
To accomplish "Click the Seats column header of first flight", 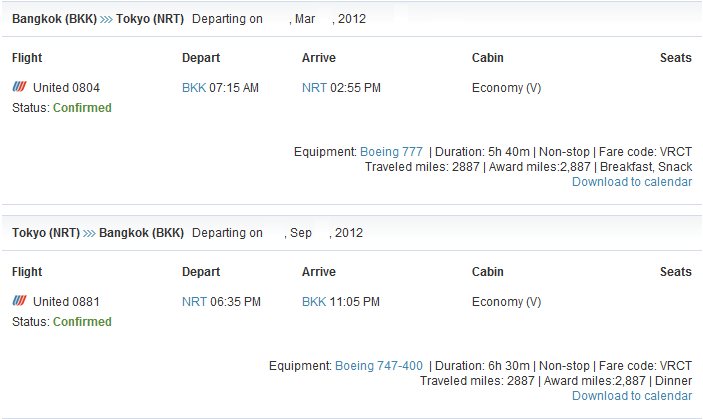I will click(x=676, y=58).
